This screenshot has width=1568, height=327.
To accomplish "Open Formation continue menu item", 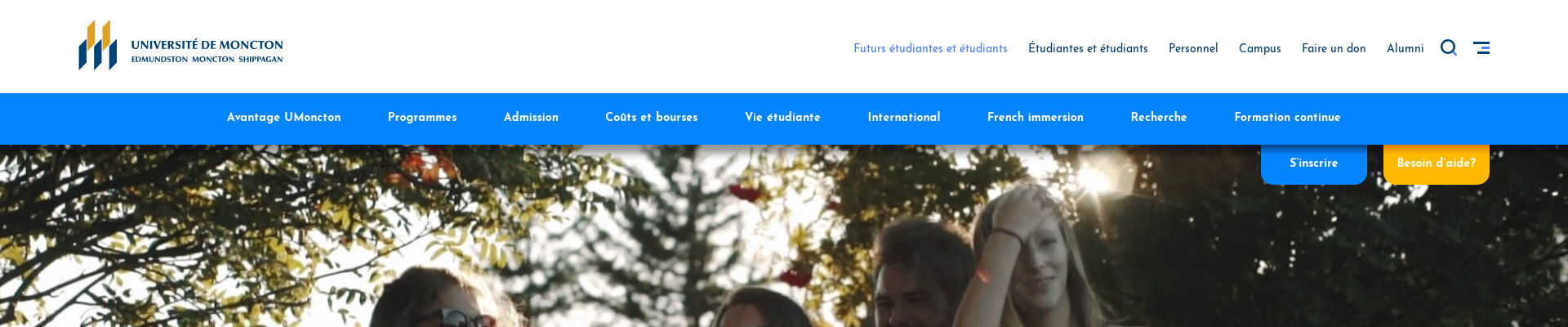I will pos(1287,117).
